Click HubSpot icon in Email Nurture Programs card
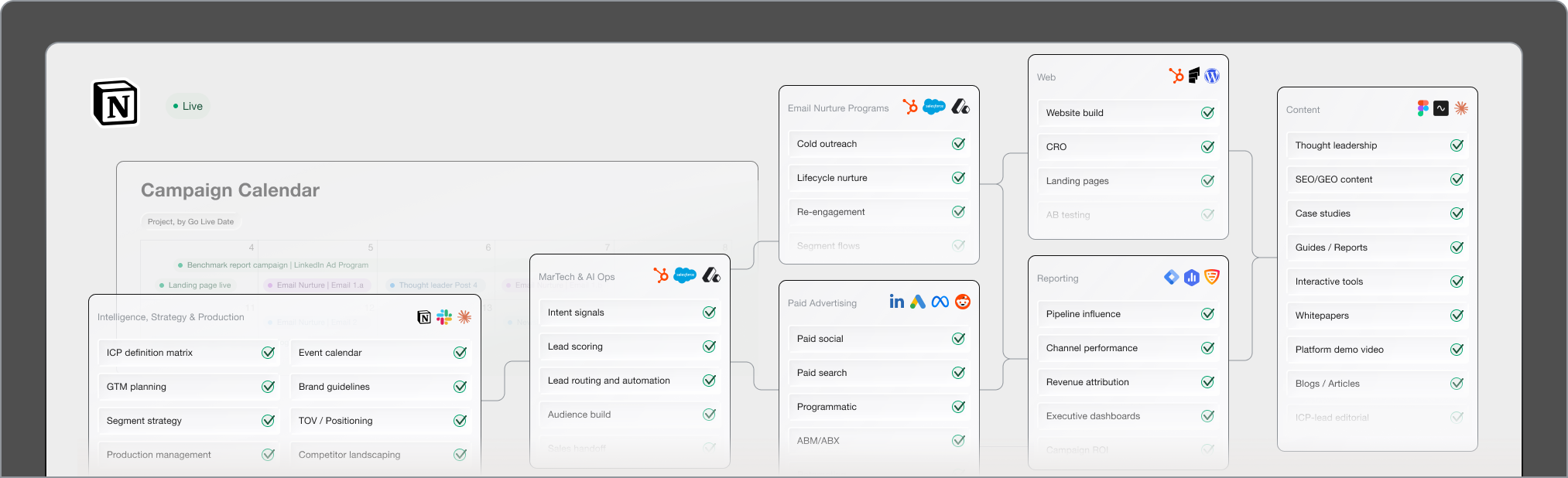Screen dimensions: 1568x478 click(910, 107)
